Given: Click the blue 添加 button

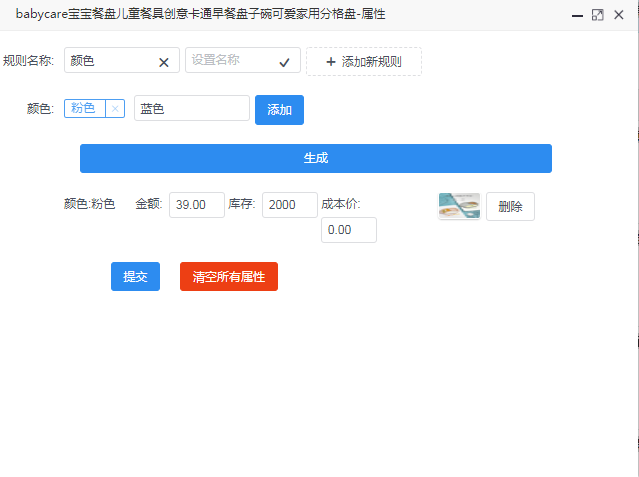Looking at the screenshot, I should pos(279,110).
